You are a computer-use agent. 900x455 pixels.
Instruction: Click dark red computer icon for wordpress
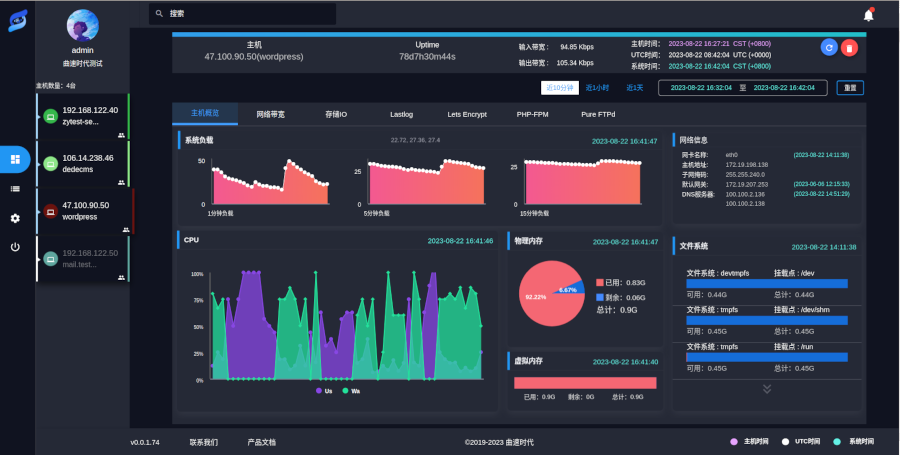coord(51,211)
